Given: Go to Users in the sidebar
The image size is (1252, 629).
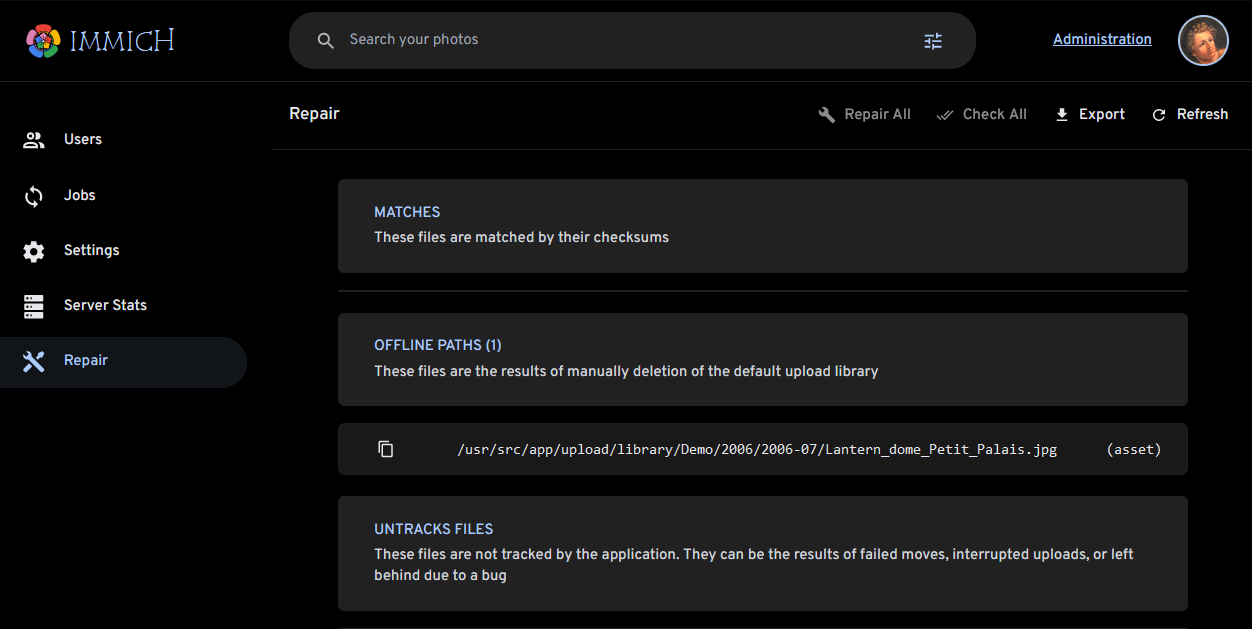Looking at the screenshot, I should [x=83, y=139].
